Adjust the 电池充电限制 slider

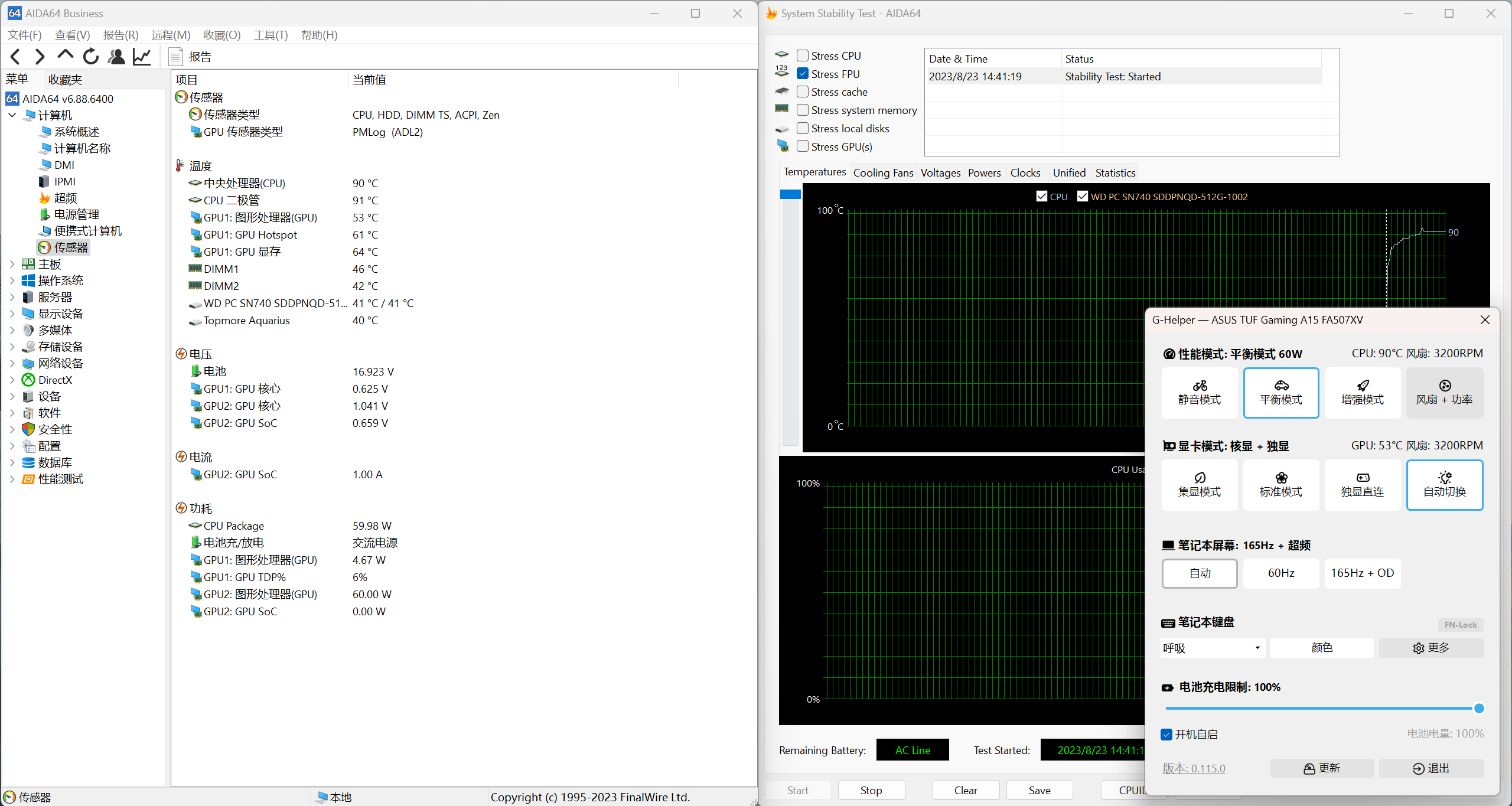(1479, 708)
